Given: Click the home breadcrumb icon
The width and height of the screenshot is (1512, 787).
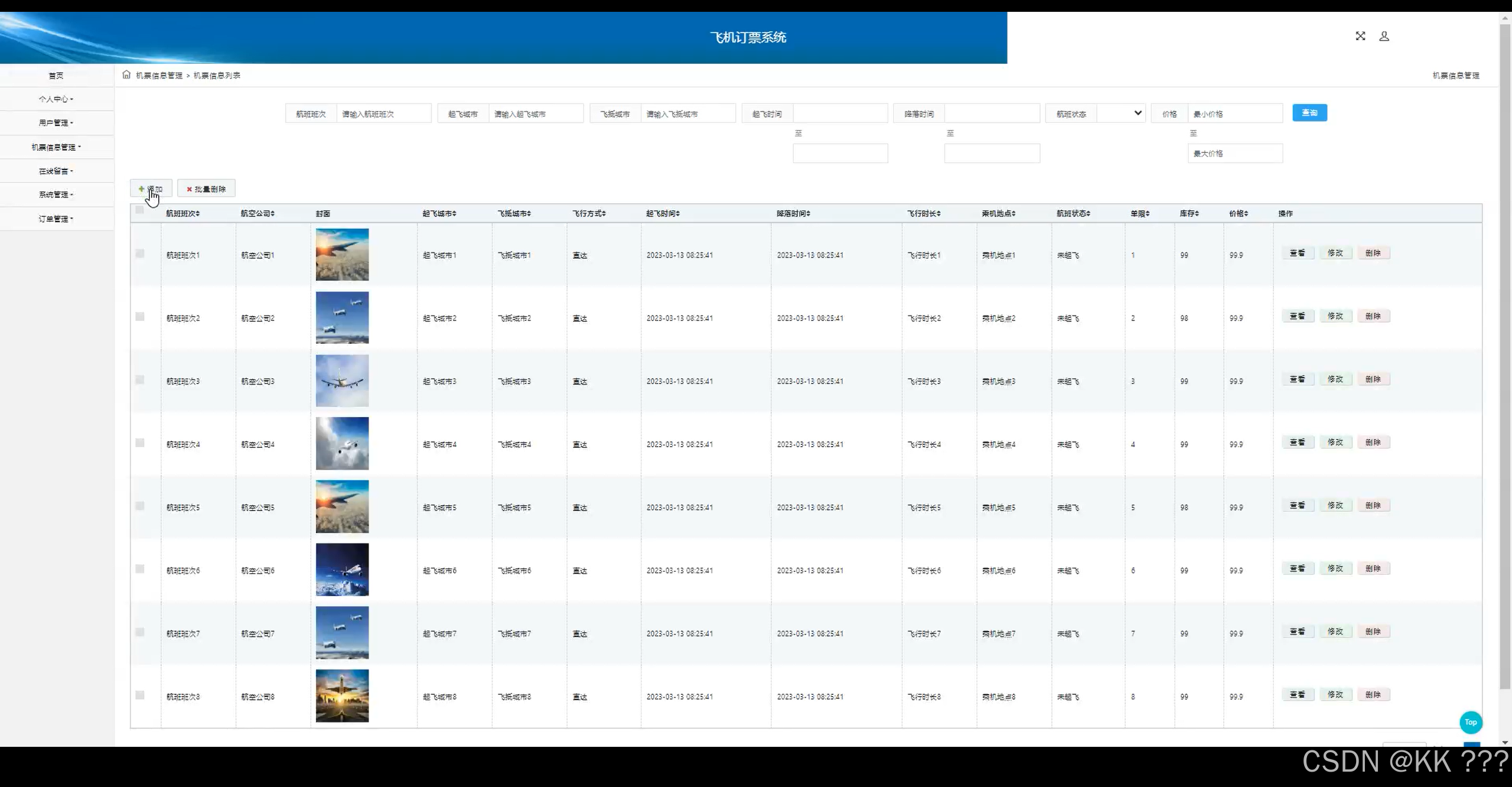Looking at the screenshot, I should click(x=126, y=74).
